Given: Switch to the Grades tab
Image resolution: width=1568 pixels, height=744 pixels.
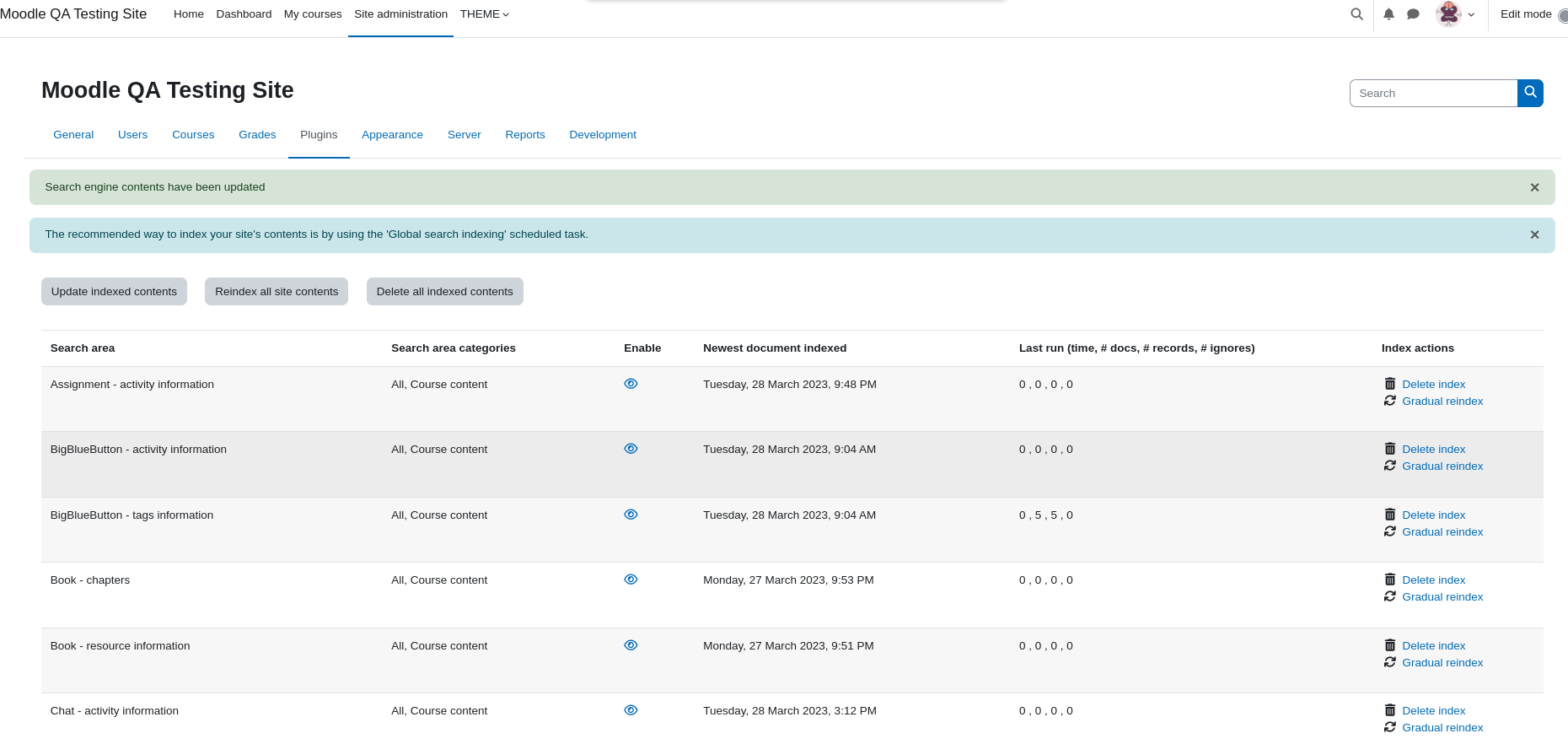Looking at the screenshot, I should pyautogui.click(x=257, y=135).
